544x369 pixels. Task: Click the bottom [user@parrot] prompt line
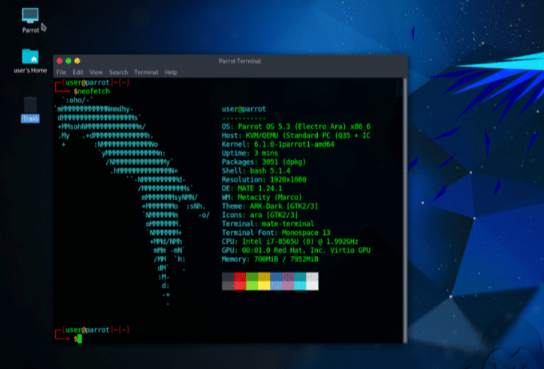coord(92,330)
